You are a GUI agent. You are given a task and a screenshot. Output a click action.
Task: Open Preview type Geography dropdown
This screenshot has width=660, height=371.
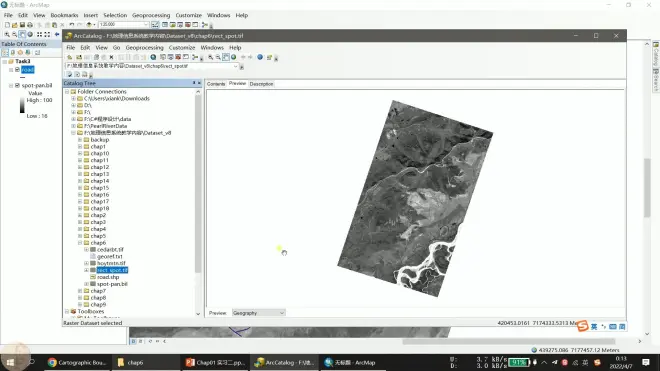coord(258,313)
